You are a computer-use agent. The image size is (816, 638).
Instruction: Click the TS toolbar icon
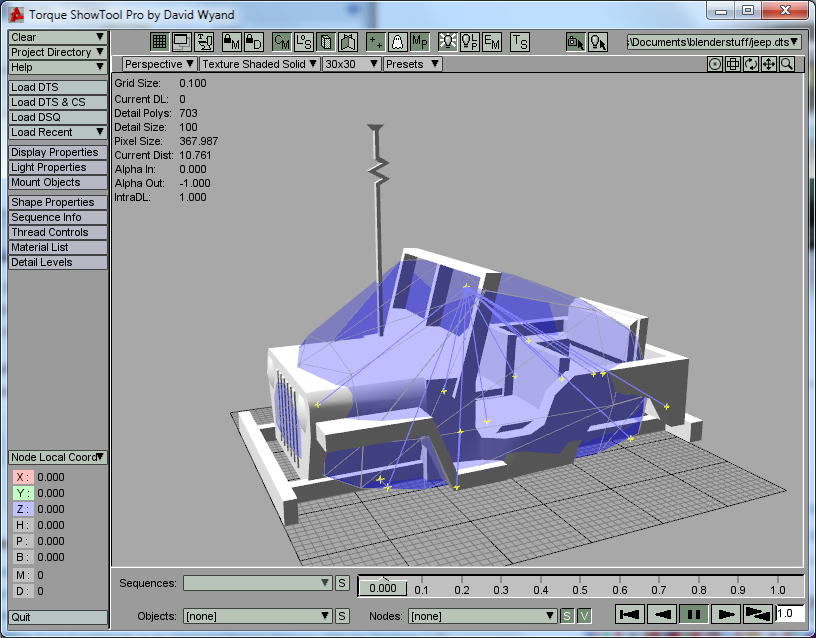tap(519, 42)
